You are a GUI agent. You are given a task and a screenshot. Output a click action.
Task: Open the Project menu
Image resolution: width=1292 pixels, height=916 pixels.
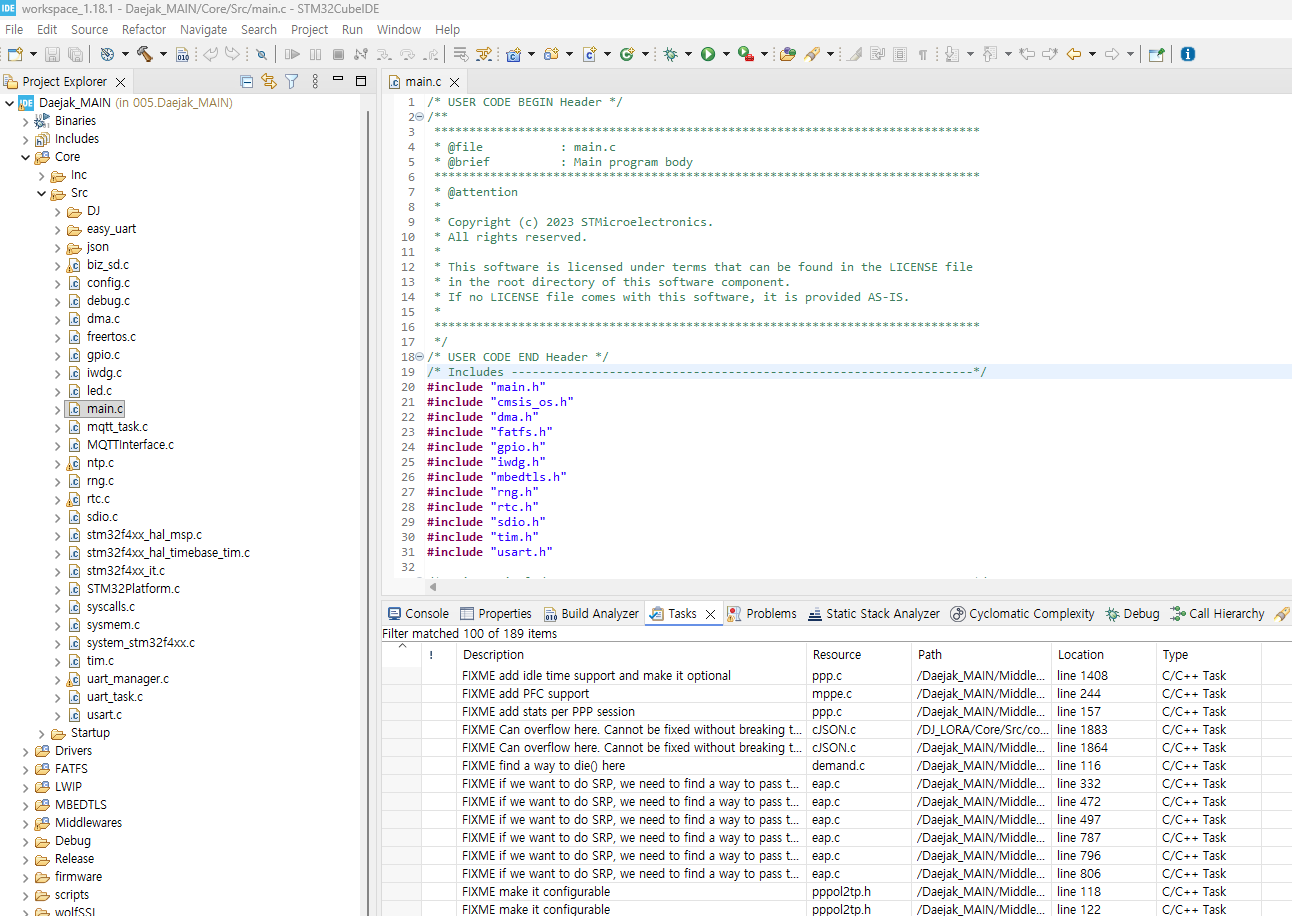click(x=309, y=29)
